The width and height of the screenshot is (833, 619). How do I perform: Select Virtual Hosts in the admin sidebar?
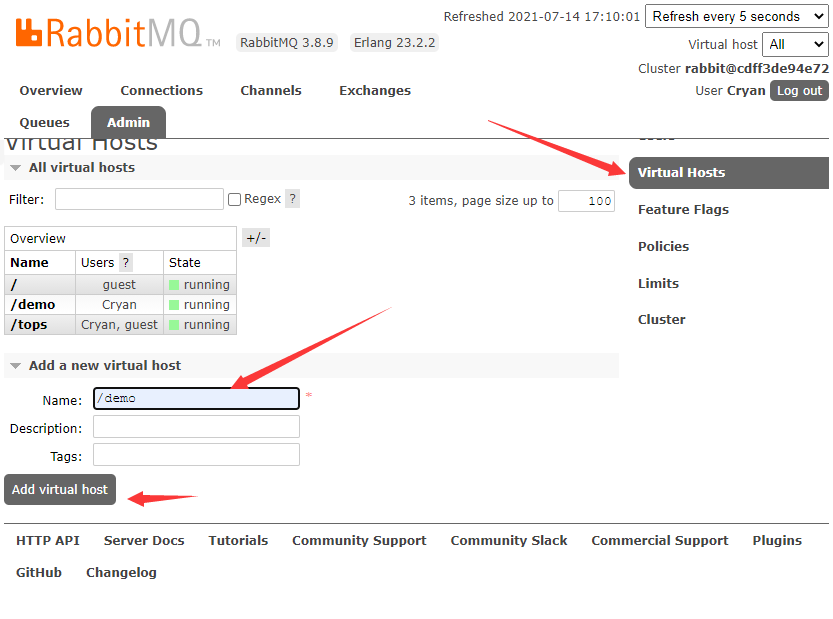(729, 173)
